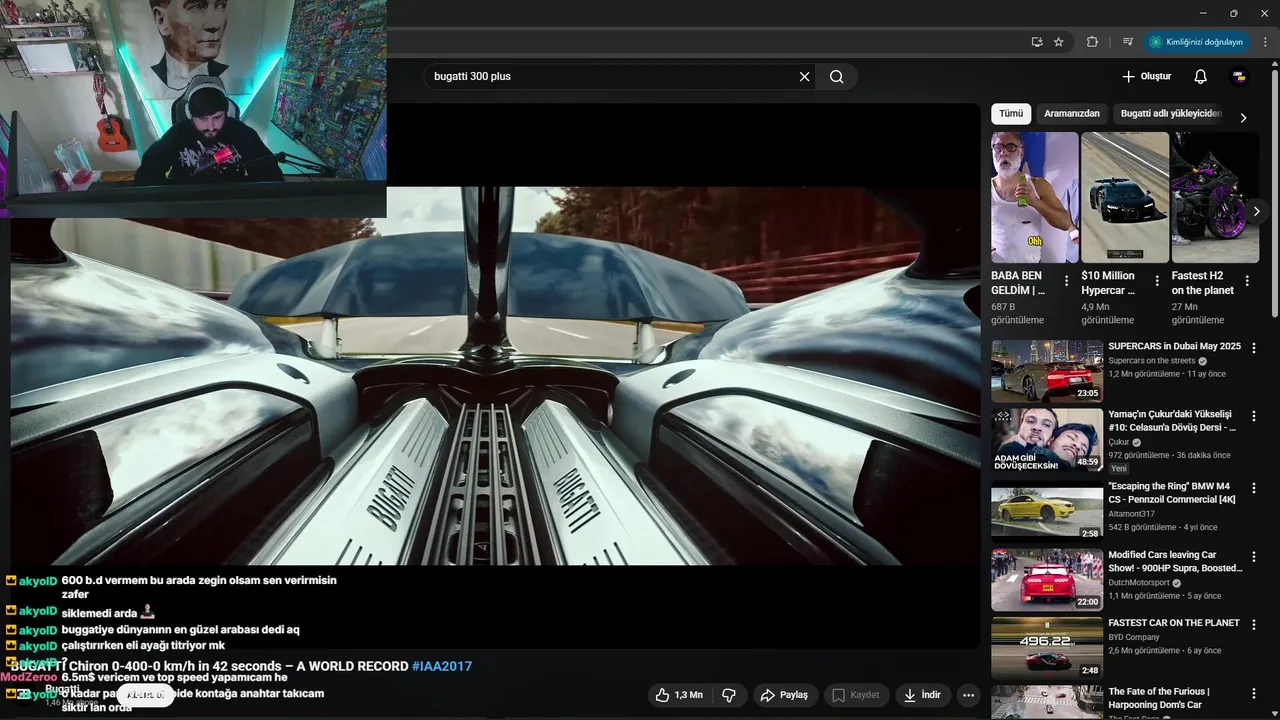Viewport: 1280px width, 720px height.
Task: Open more video actions three-dot button
Action: click(x=968, y=695)
